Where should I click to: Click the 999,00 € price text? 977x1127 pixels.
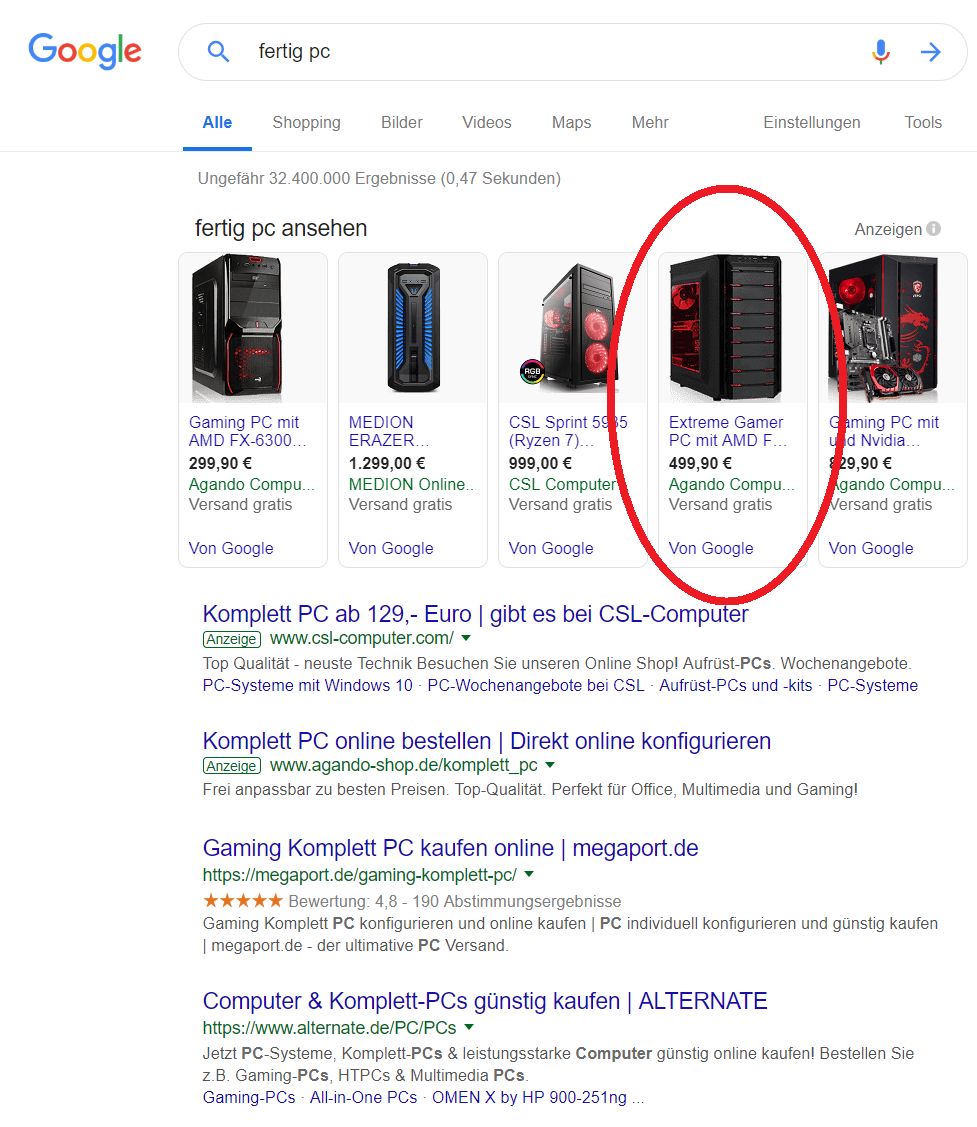pos(540,464)
